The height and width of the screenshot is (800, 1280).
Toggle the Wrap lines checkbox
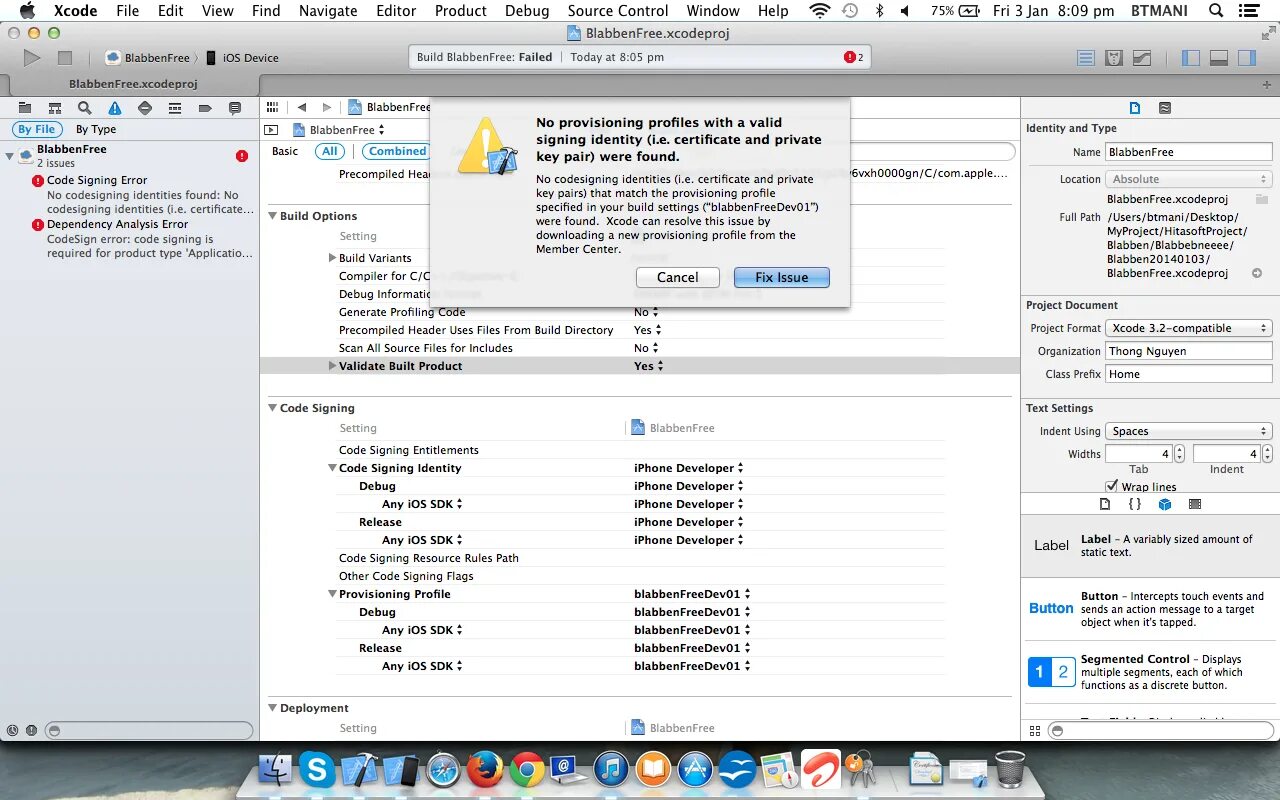pyautogui.click(x=1111, y=487)
